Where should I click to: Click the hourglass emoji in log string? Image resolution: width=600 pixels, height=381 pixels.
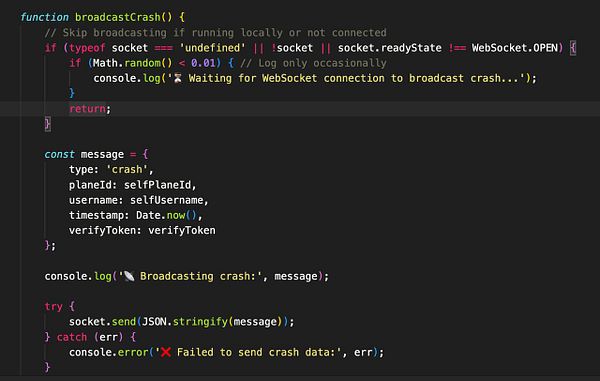coord(178,78)
